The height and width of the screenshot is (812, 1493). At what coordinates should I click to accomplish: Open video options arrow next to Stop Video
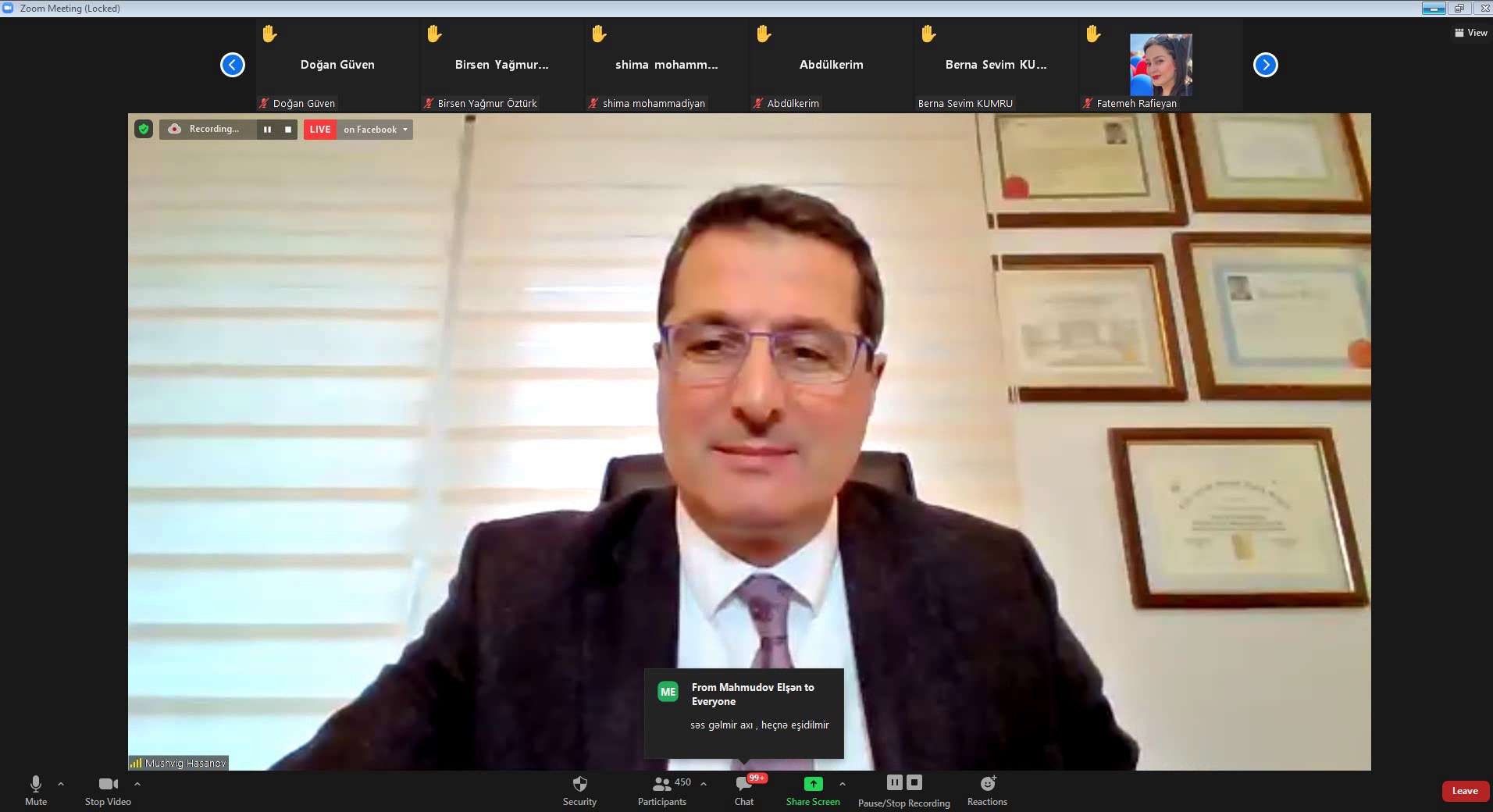coord(137,784)
